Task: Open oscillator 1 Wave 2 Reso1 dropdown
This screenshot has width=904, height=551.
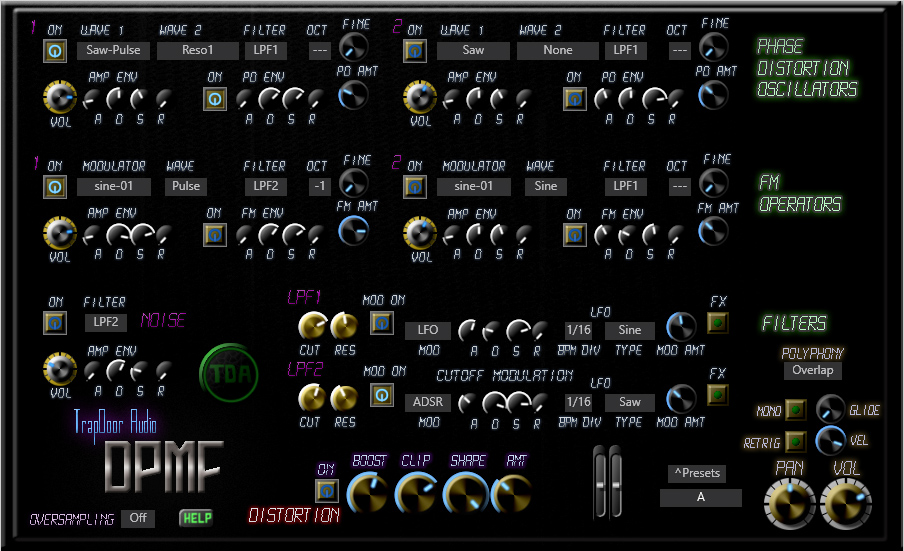Action: tap(197, 50)
